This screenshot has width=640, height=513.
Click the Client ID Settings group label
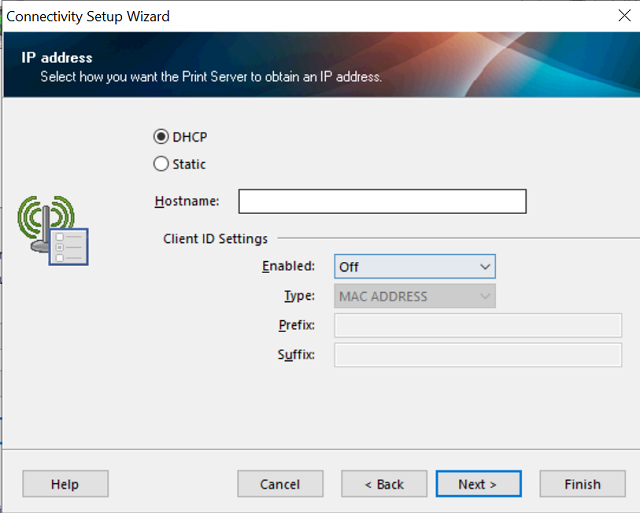point(215,239)
